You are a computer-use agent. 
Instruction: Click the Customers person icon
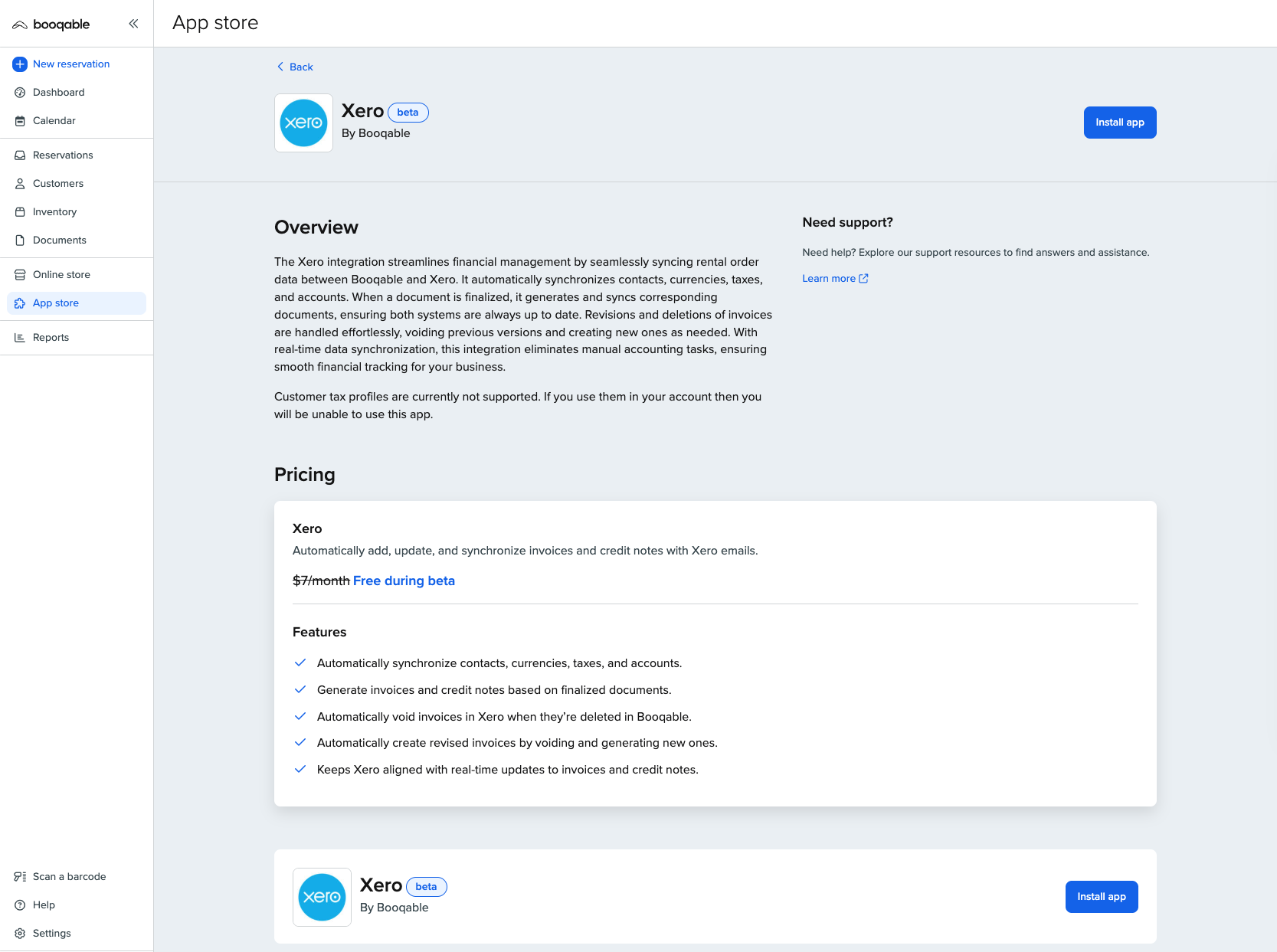coord(20,184)
